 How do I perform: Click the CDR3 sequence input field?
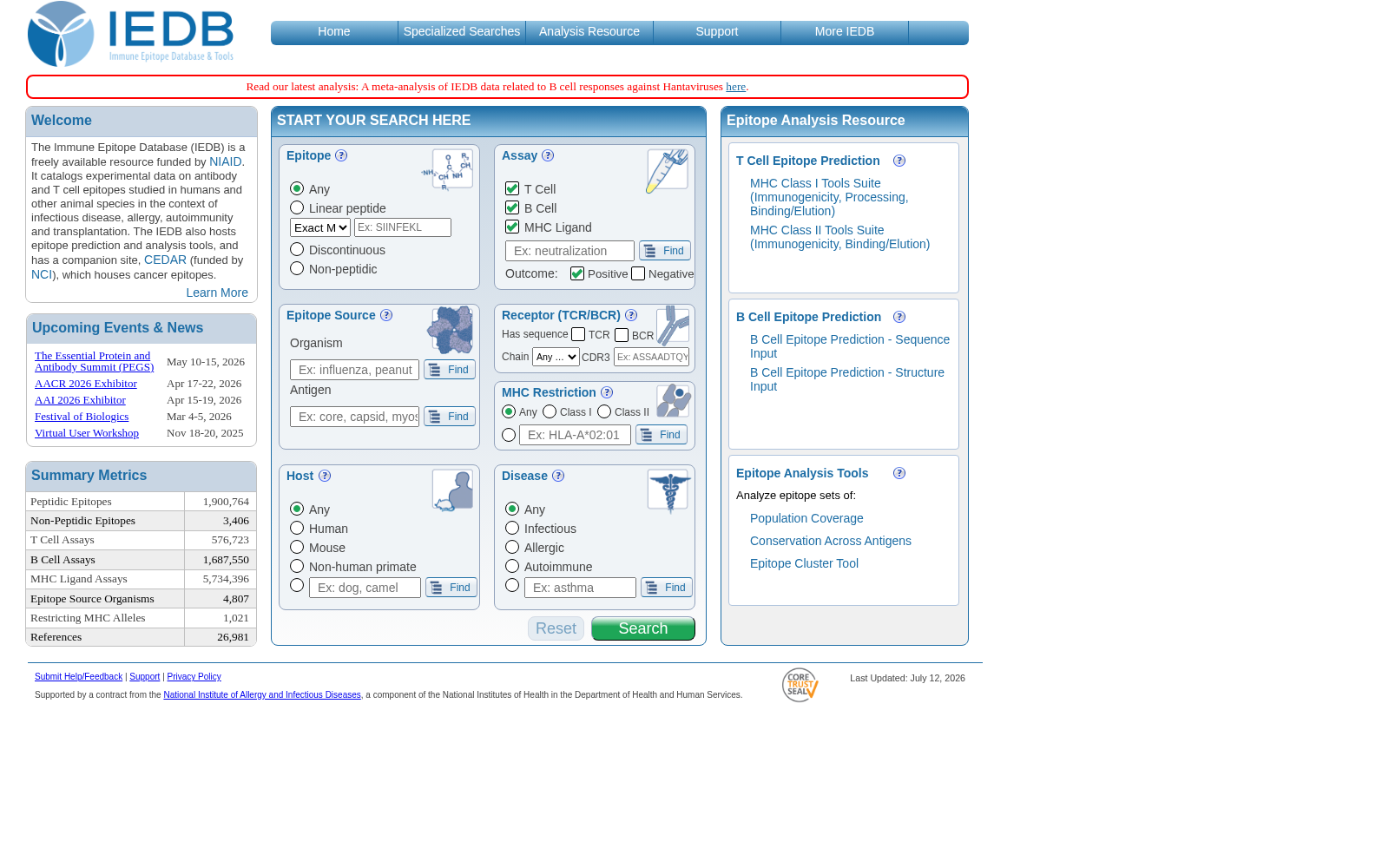pyautogui.click(x=651, y=357)
